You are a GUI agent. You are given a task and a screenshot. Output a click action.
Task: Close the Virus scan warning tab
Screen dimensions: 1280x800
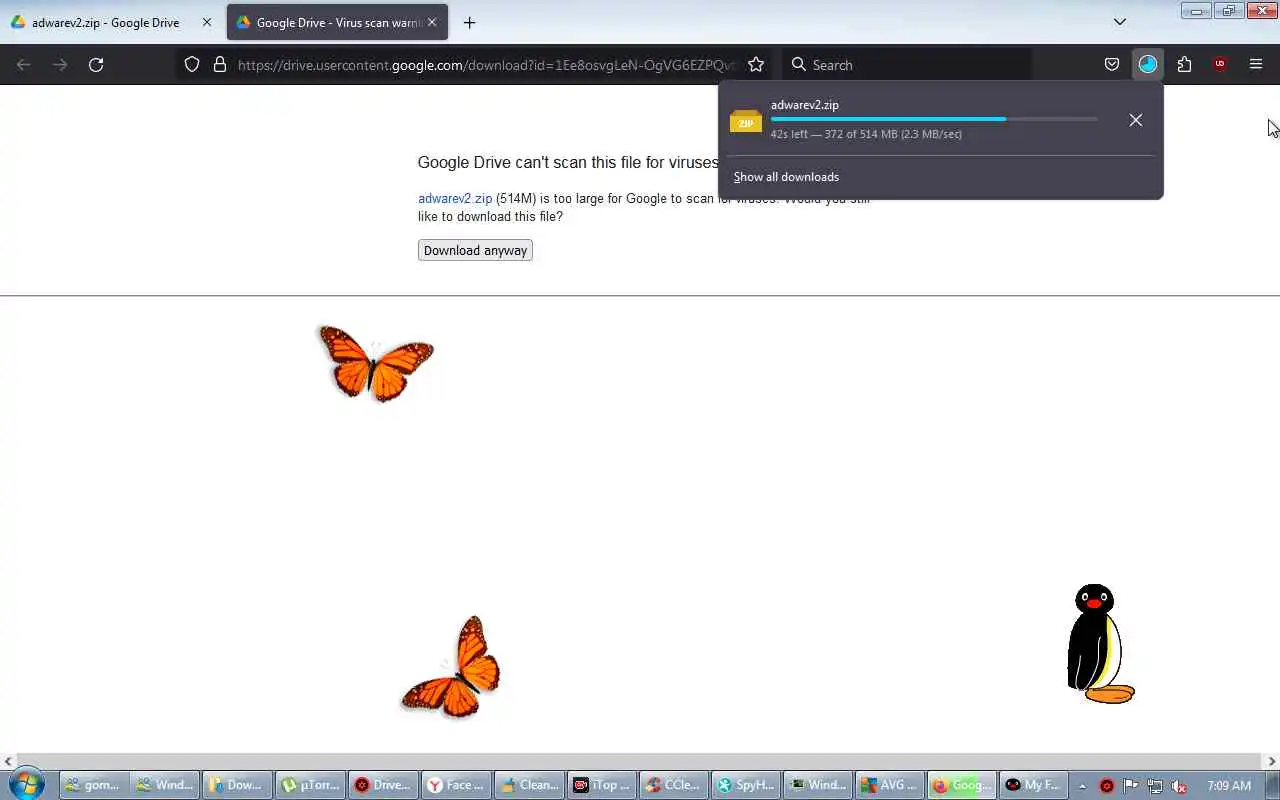[433, 22]
